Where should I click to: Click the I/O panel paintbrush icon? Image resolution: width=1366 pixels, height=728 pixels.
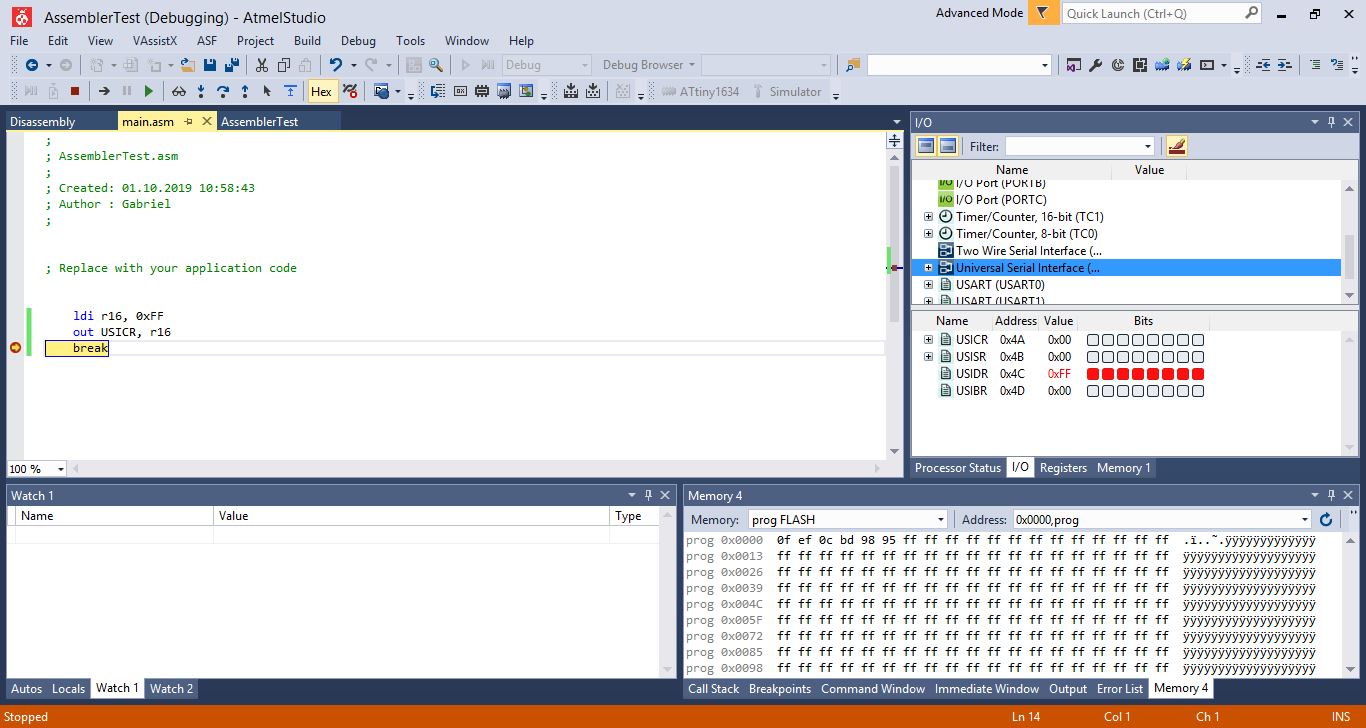coord(1176,146)
